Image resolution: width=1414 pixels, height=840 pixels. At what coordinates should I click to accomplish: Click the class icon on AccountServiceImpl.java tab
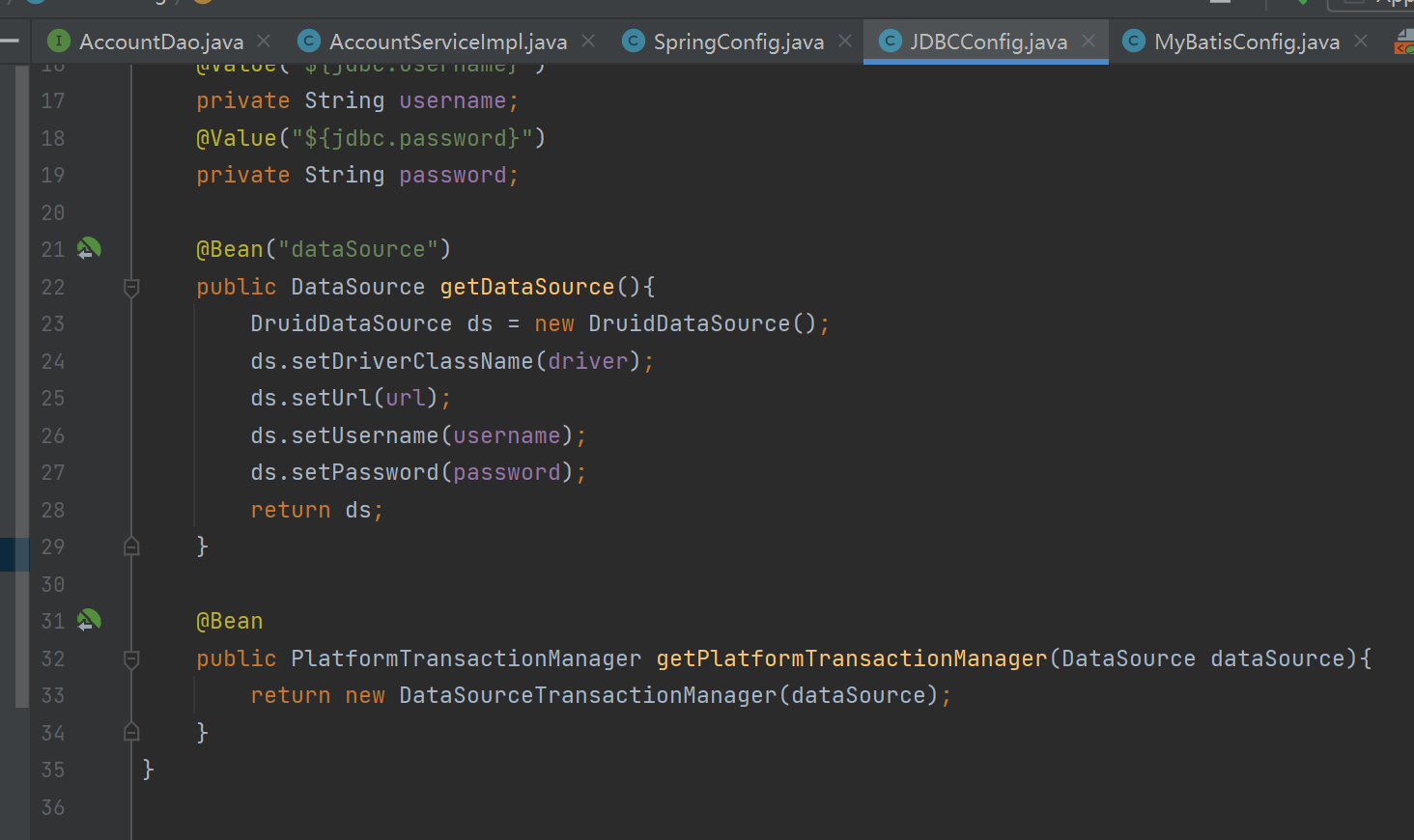click(309, 41)
